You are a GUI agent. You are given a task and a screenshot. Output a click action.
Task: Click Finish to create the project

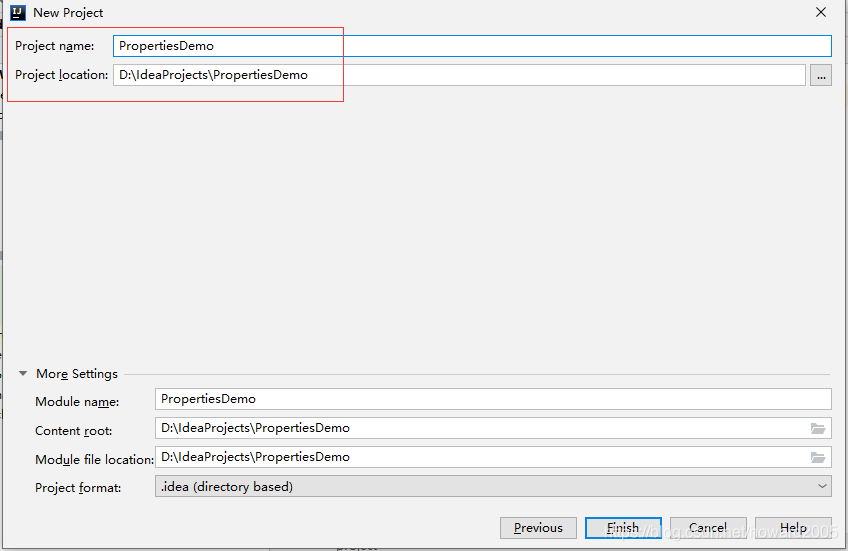coord(623,528)
